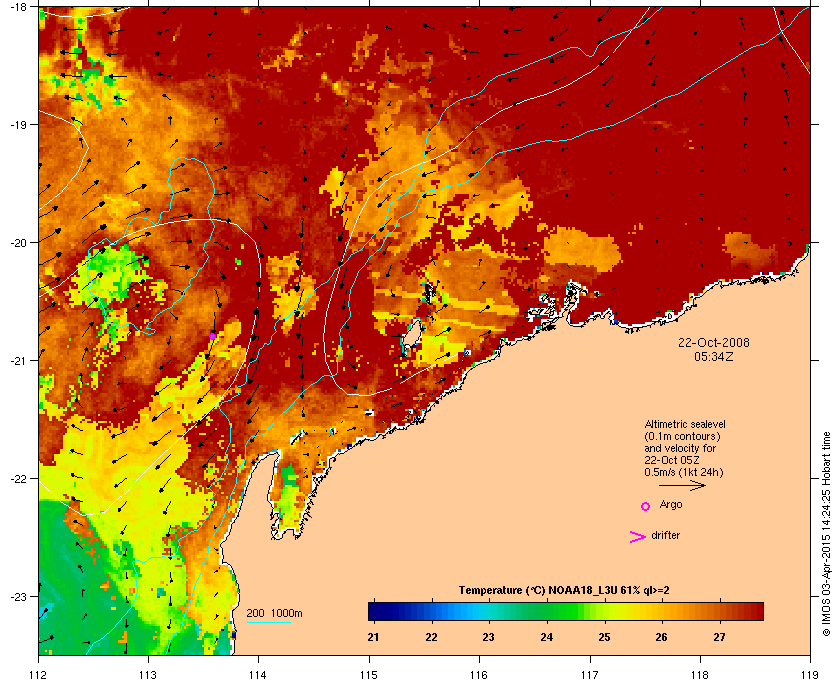Click the vertical IMOS copyright timestamp text
This screenshot has width=840, height=680.
pyautogui.click(x=826, y=533)
